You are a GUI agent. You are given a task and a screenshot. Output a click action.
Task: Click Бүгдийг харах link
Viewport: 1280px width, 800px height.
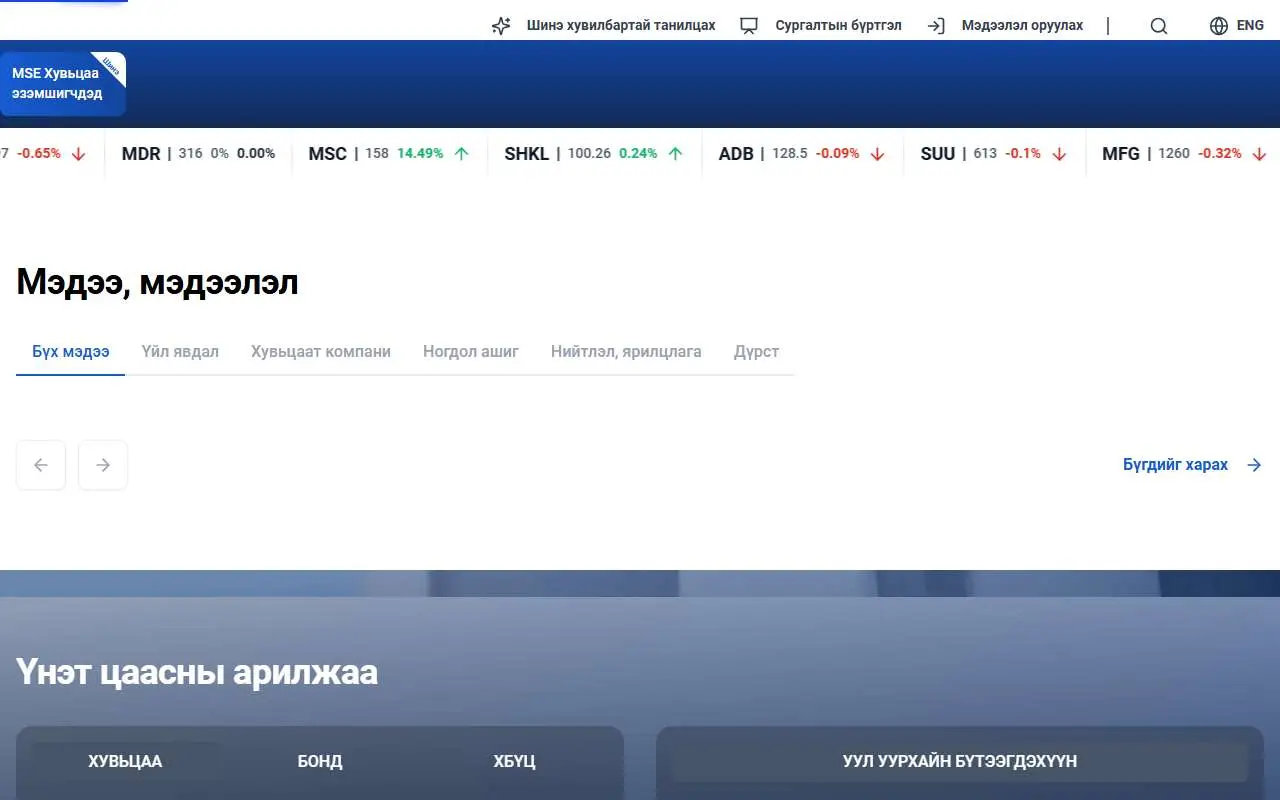[x=1175, y=465]
